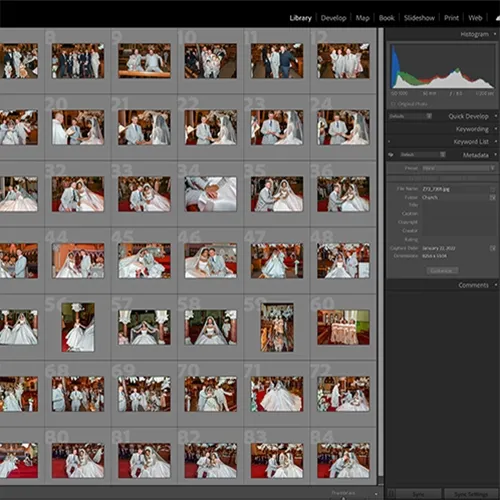Click the File Name batch rename icon
This screenshot has width=500, height=500.
492,189
